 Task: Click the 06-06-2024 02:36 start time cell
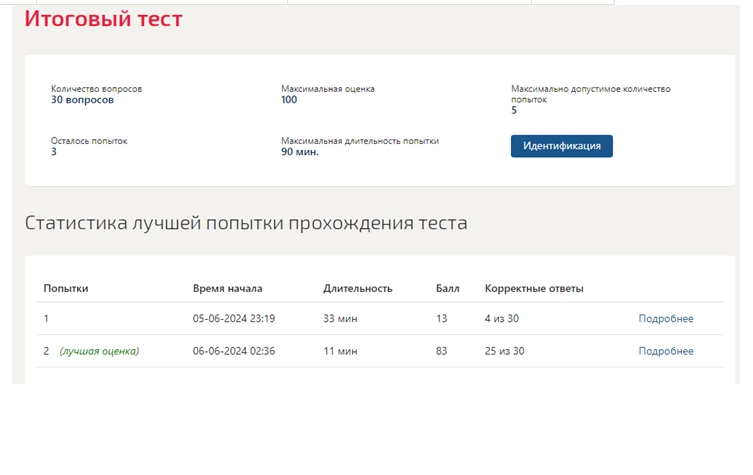pyautogui.click(x=234, y=351)
